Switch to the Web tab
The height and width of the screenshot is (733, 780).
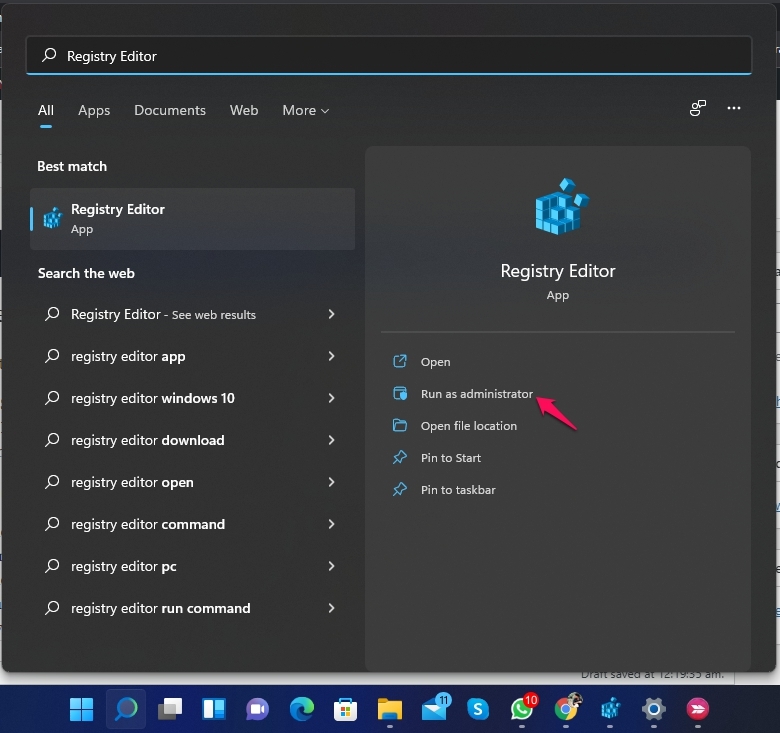(x=244, y=110)
